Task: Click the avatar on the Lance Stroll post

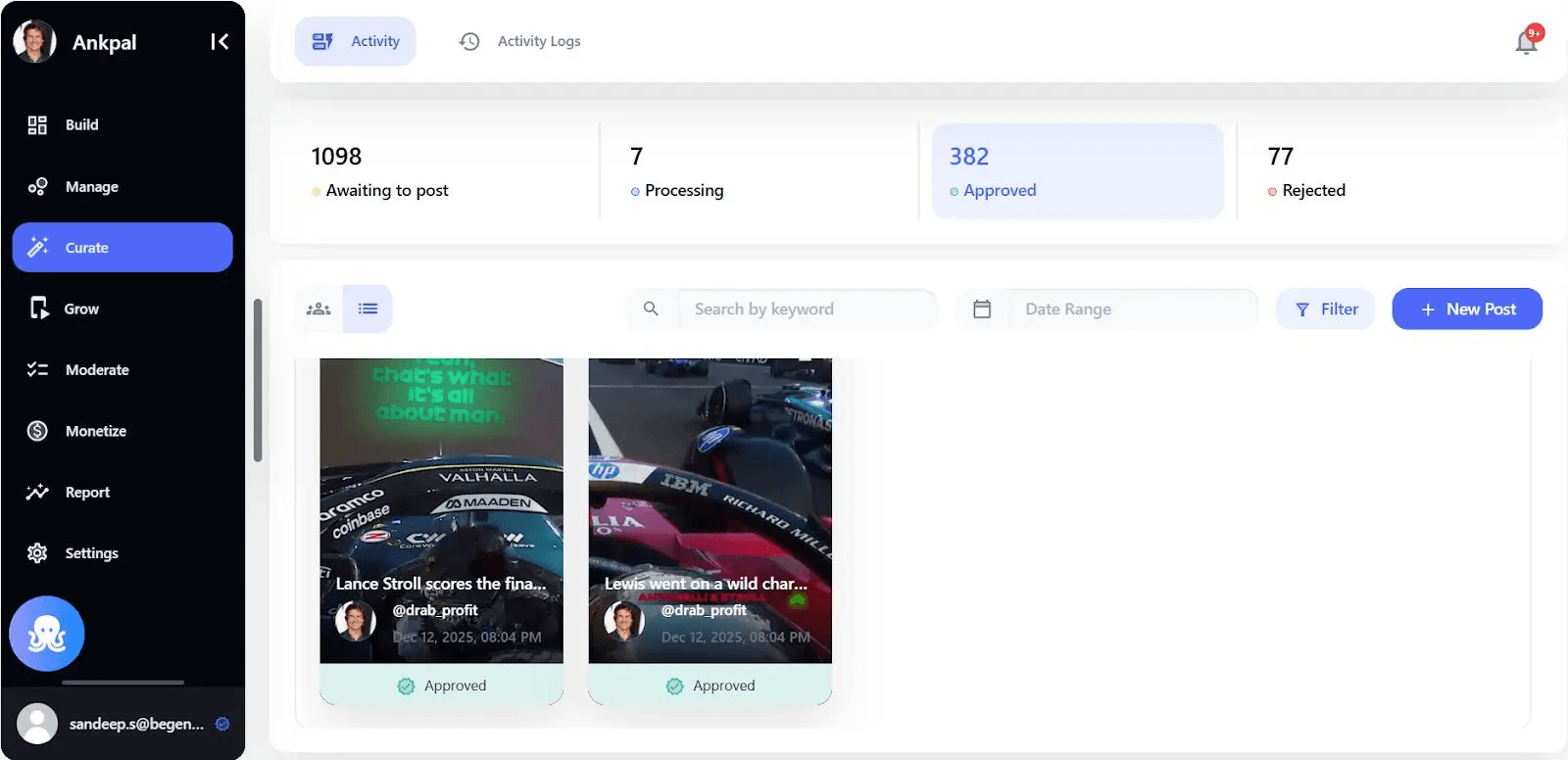Action: [x=355, y=621]
